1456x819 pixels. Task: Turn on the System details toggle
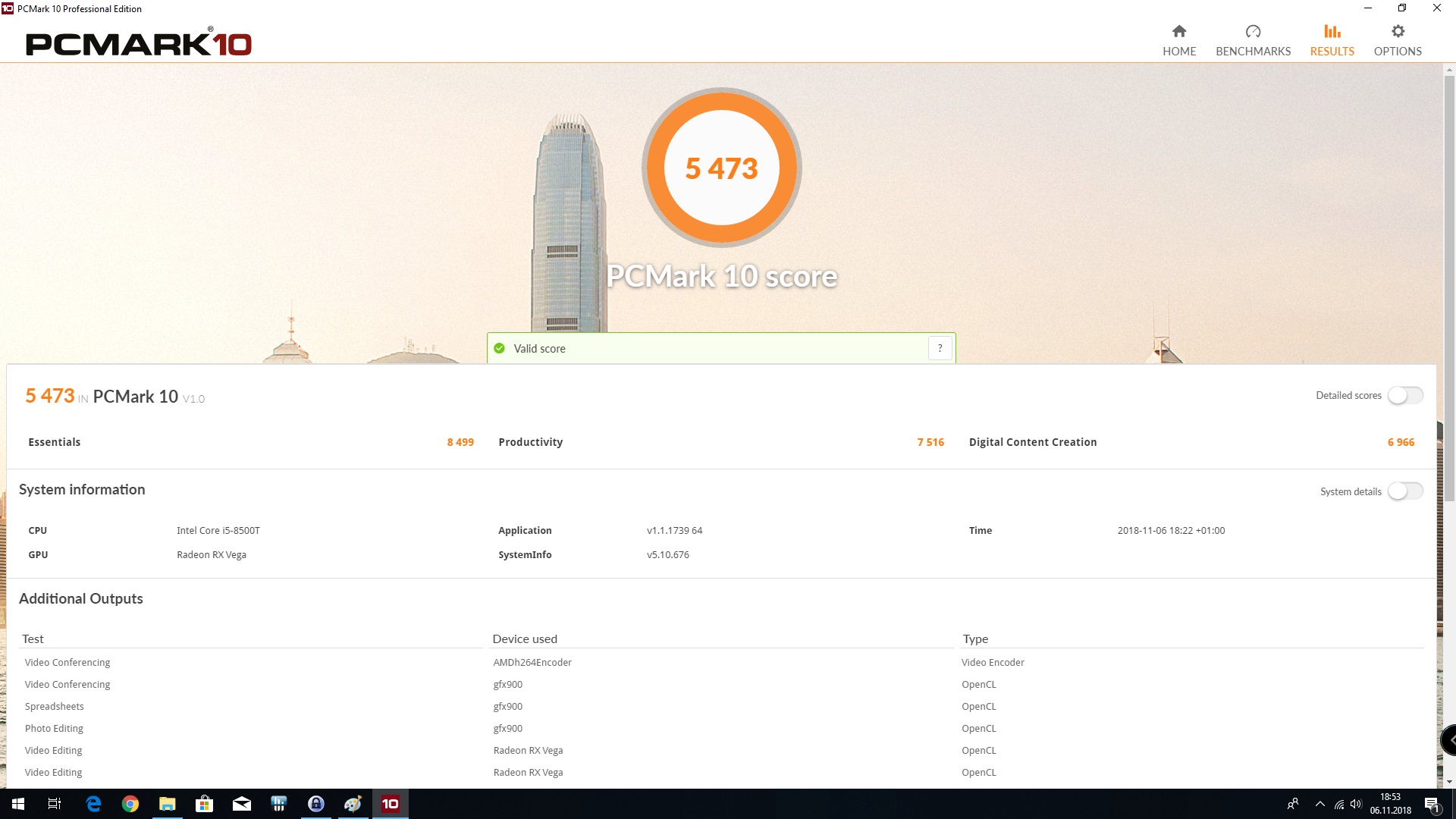click(x=1404, y=491)
